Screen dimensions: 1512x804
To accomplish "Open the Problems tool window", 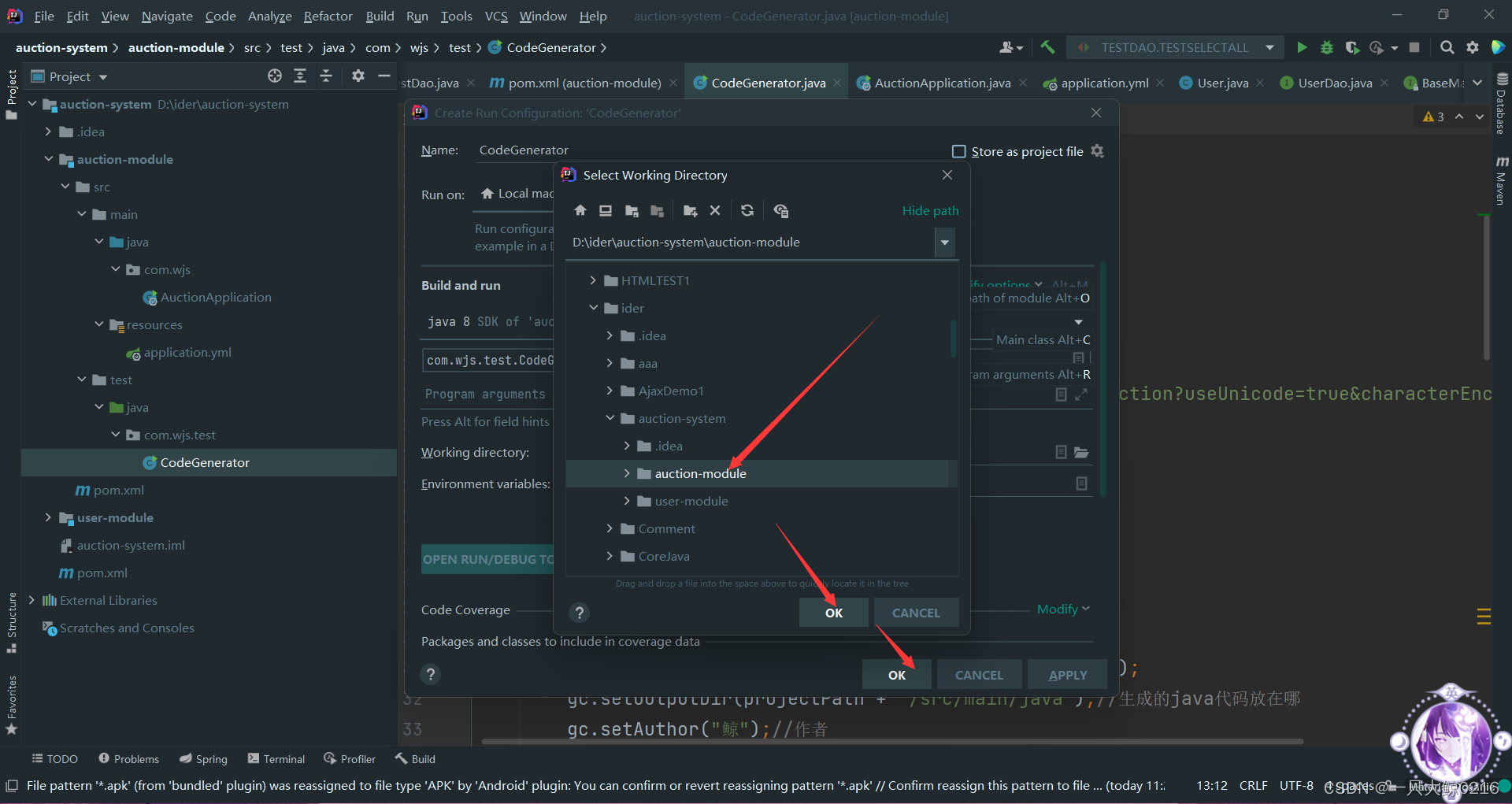I will 128,759.
